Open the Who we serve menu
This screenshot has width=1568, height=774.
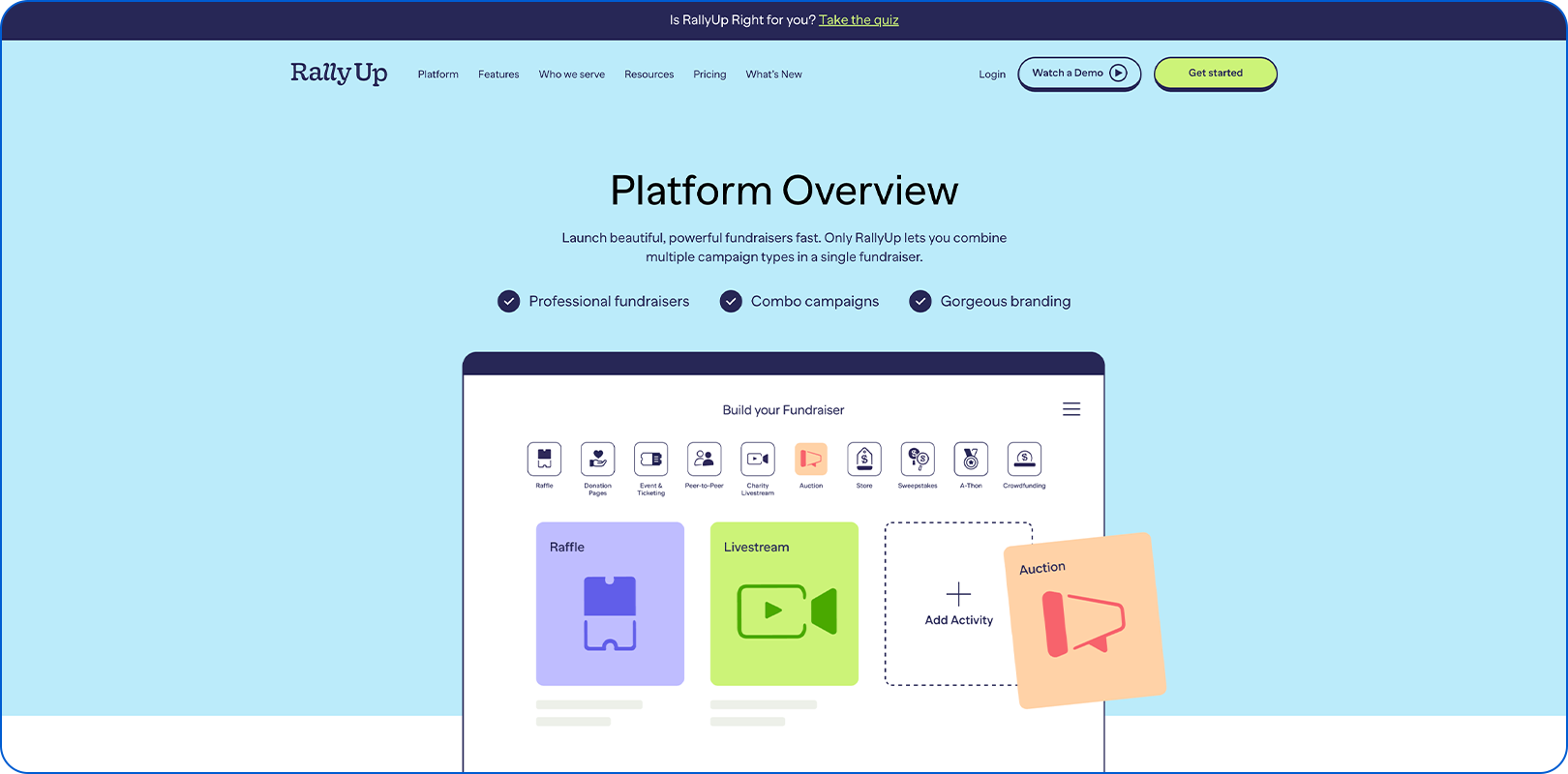tap(572, 74)
